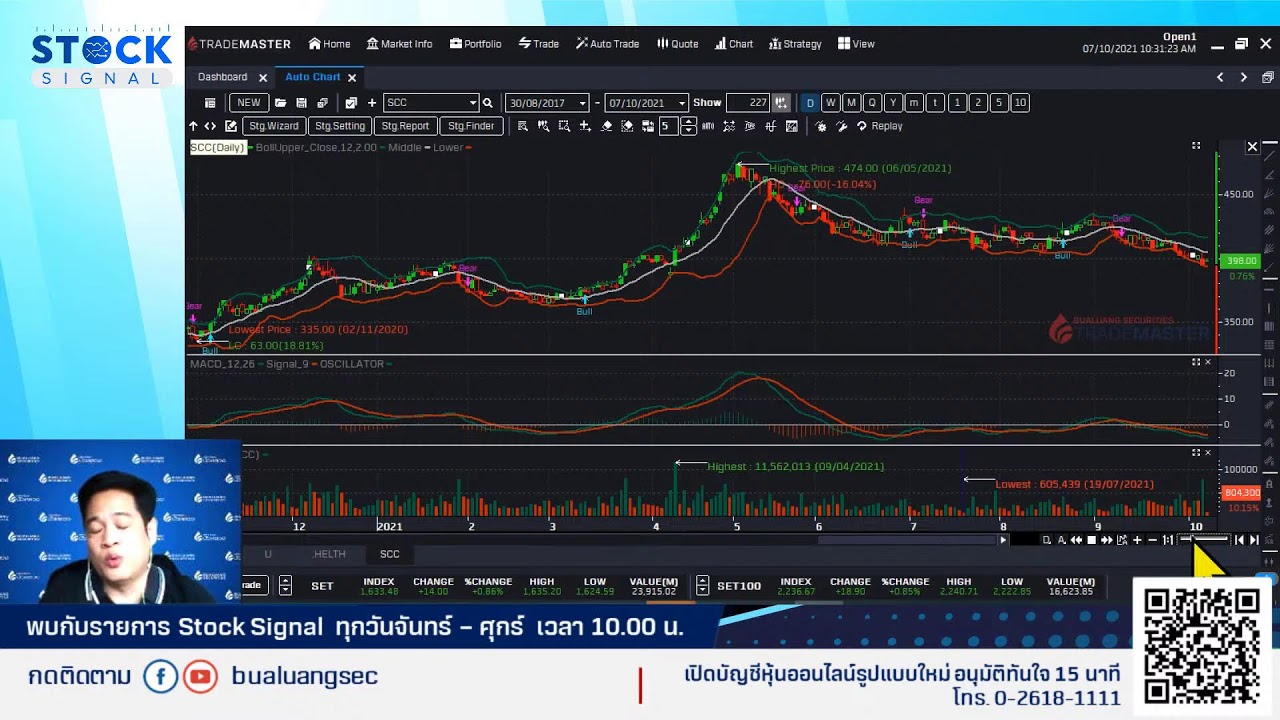Image resolution: width=1280 pixels, height=720 pixels.
Task: Open the Portfolio menu
Action: pos(476,44)
